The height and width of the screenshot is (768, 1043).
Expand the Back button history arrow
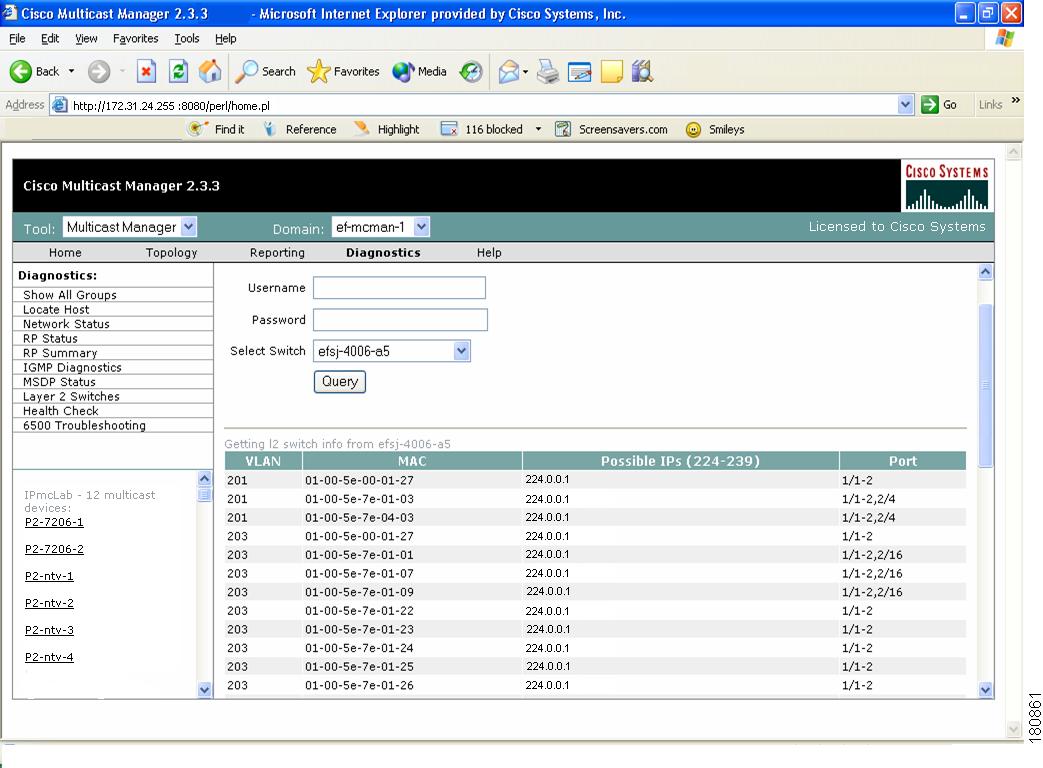[71, 71]
